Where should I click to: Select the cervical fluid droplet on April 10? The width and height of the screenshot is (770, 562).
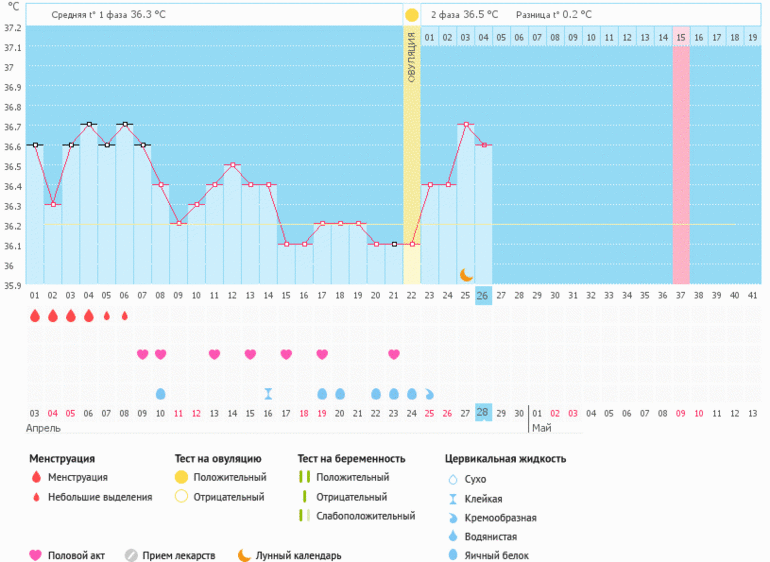(160, 393)
